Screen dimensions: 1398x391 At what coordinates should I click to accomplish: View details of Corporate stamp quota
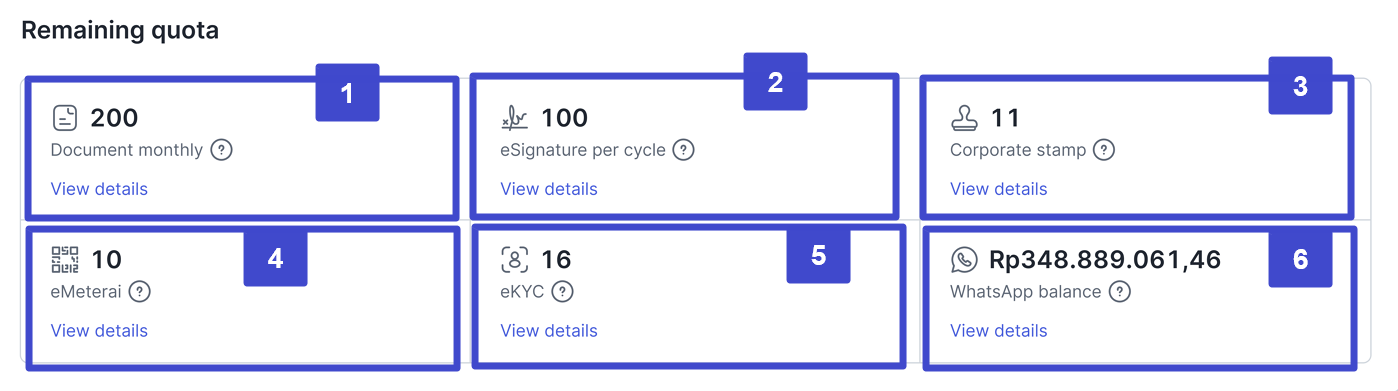[x=999, y=189]
